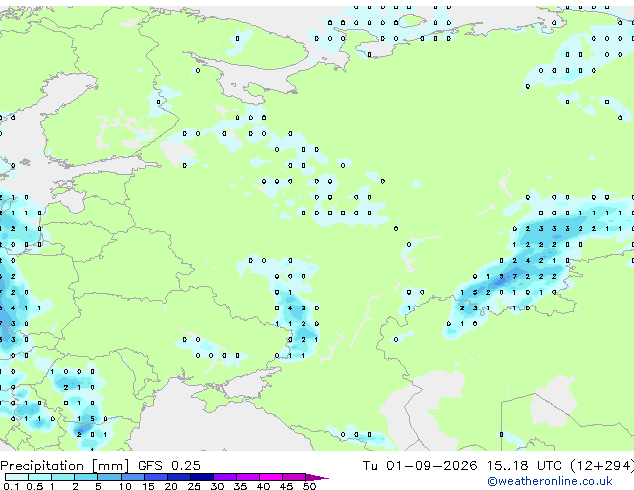Screen dimensions: 634x490
Task: Click the '25' legend scale label
Action: [x=194, y=486]
